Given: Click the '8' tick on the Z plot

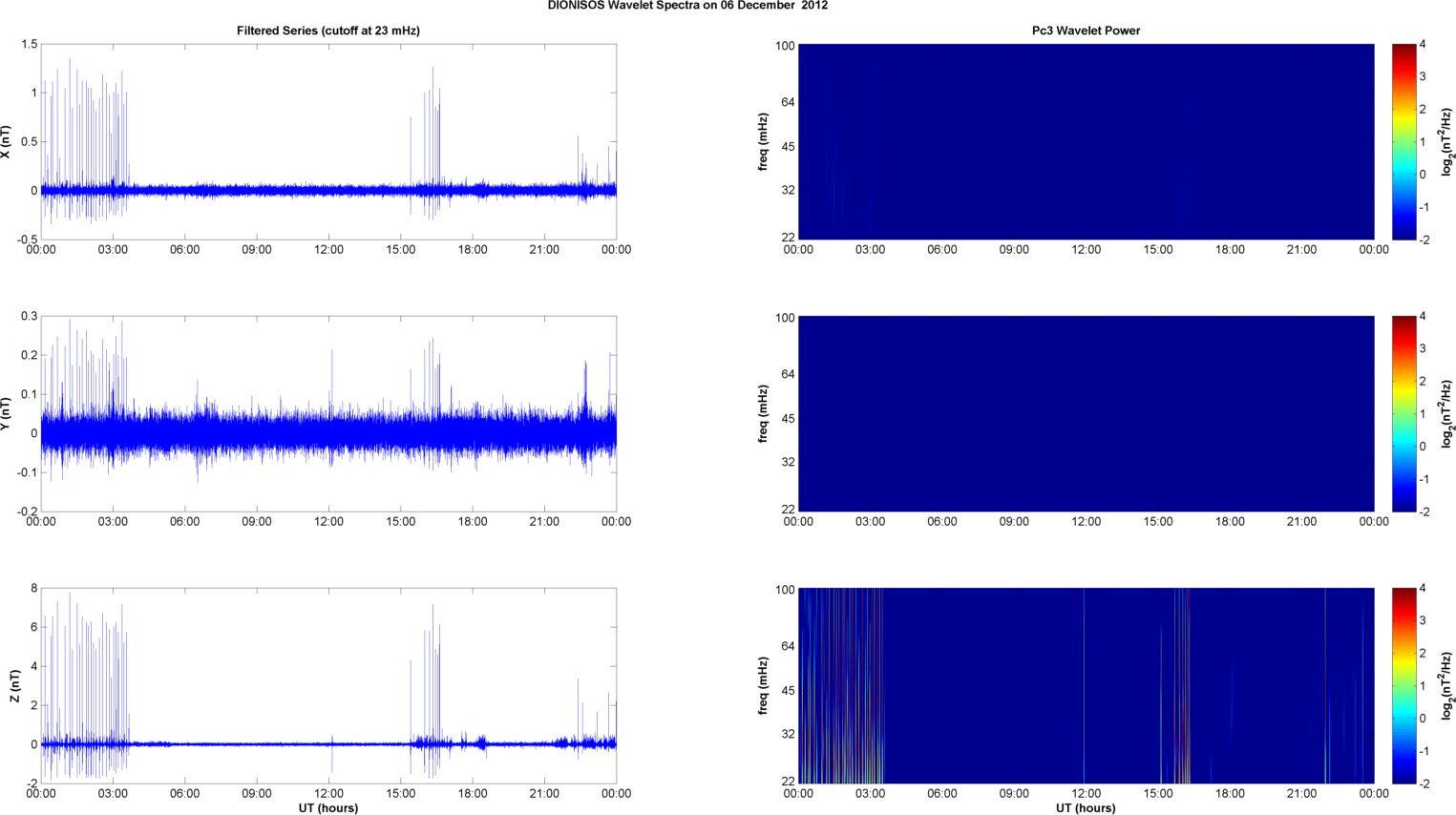Looking at the screenshot, I should pos(33,589).
